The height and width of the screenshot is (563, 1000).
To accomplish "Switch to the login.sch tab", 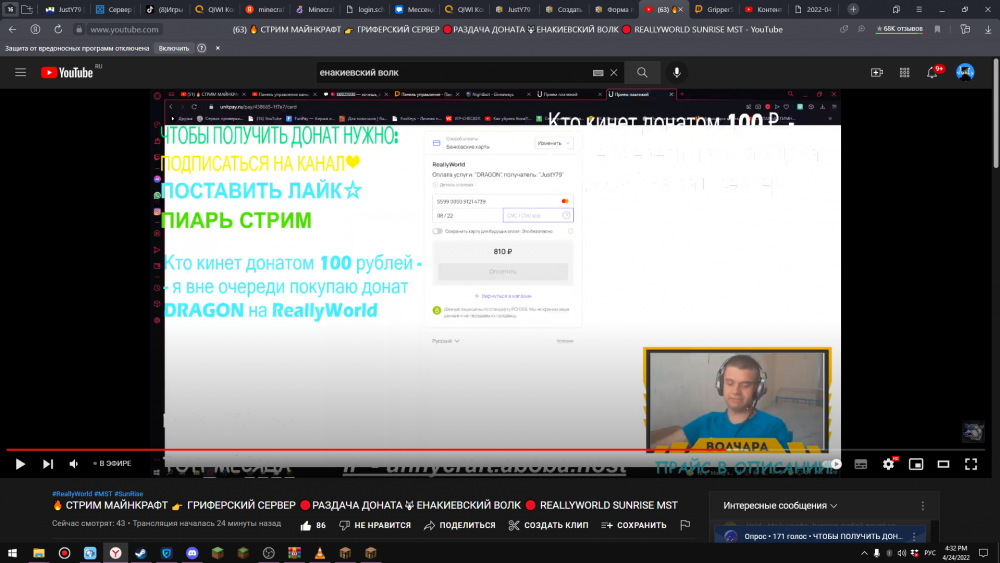I will click(365, 10).
